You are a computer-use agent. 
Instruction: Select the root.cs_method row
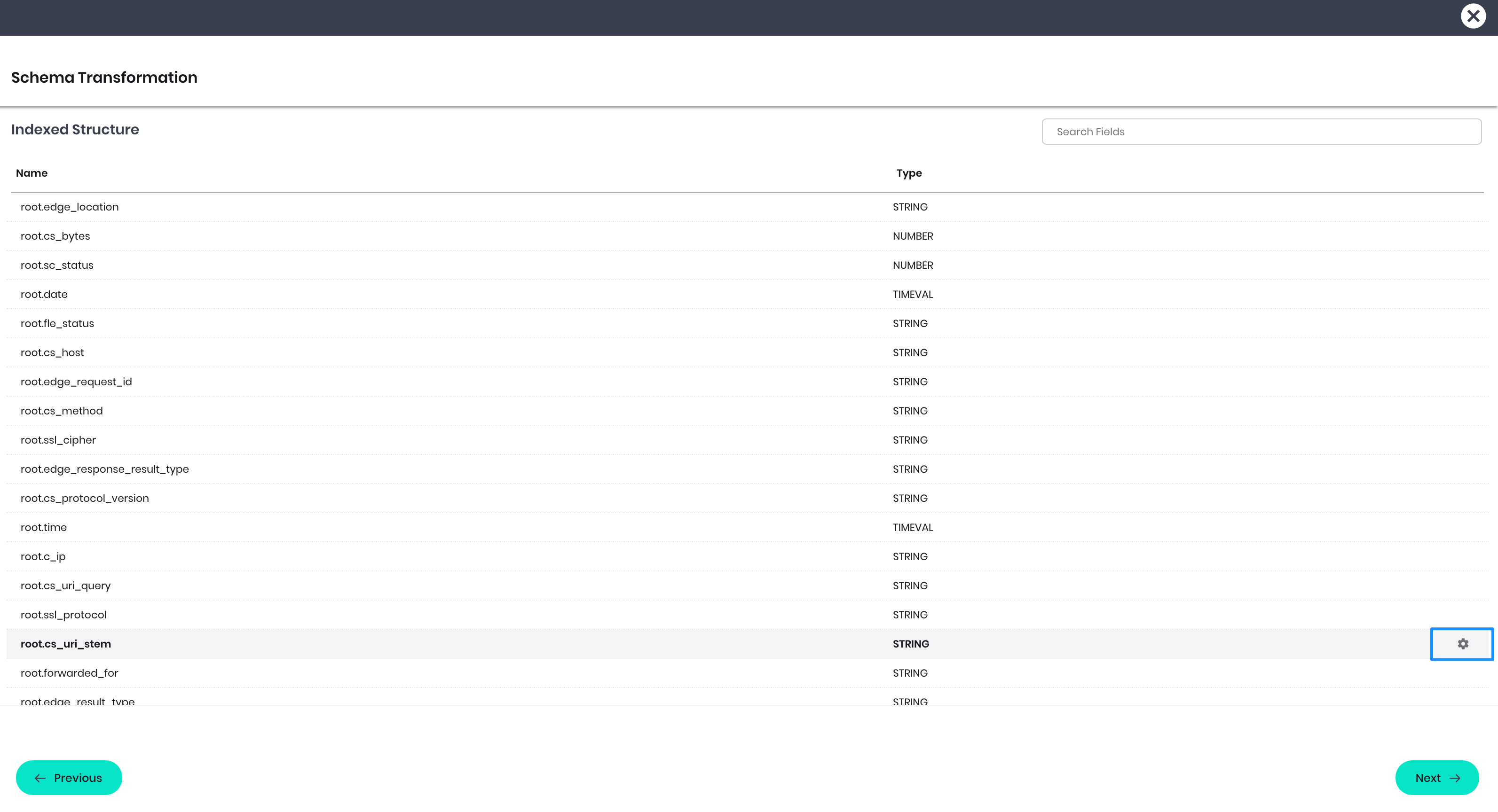62,410
